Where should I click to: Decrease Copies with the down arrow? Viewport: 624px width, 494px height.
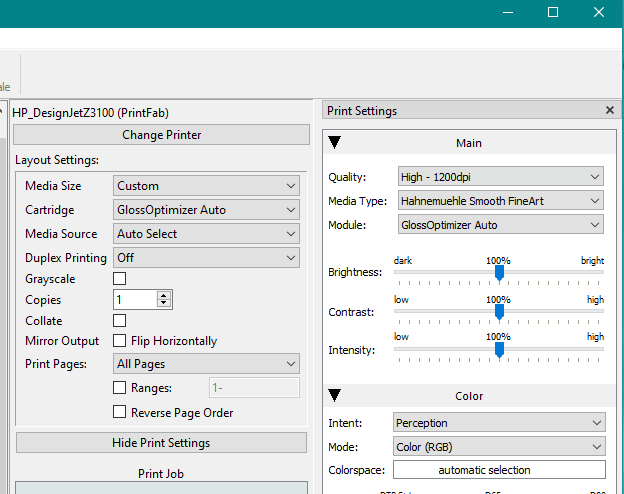[x=164, y=303]
